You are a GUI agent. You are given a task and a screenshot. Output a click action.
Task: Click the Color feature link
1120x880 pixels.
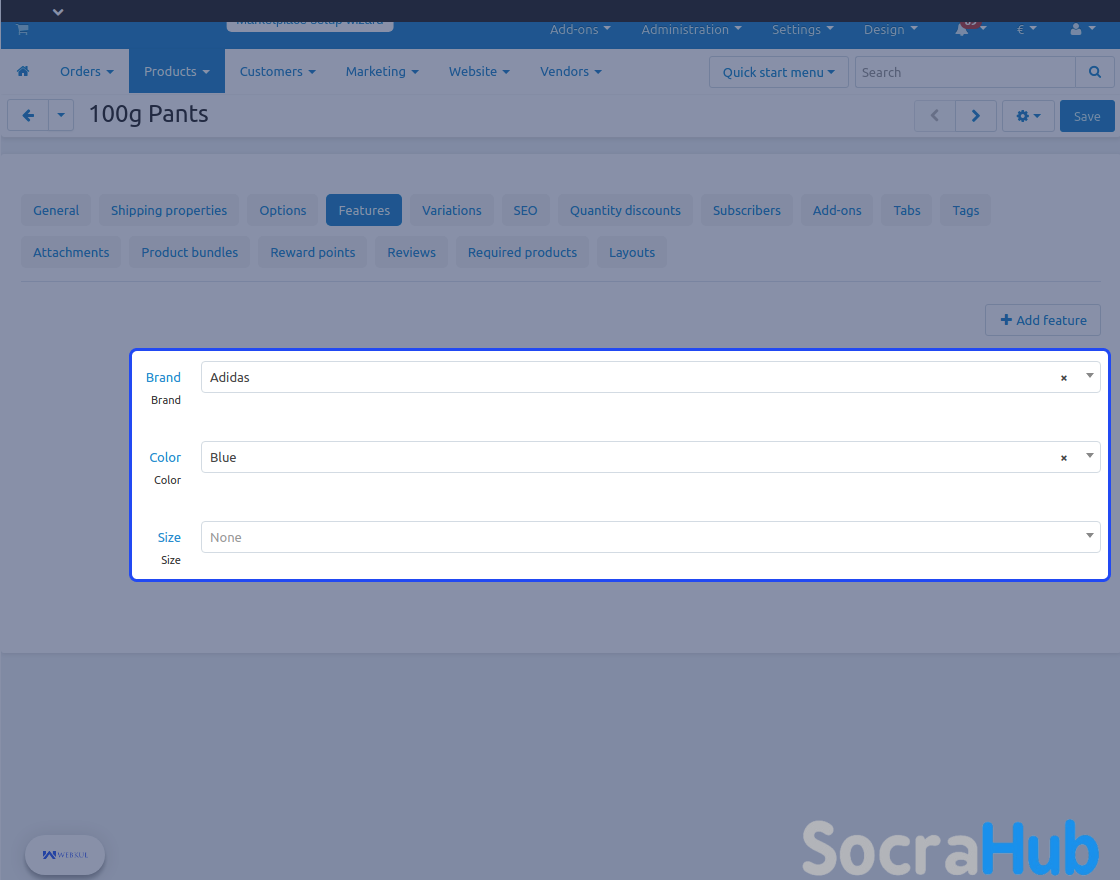[165, 458]
